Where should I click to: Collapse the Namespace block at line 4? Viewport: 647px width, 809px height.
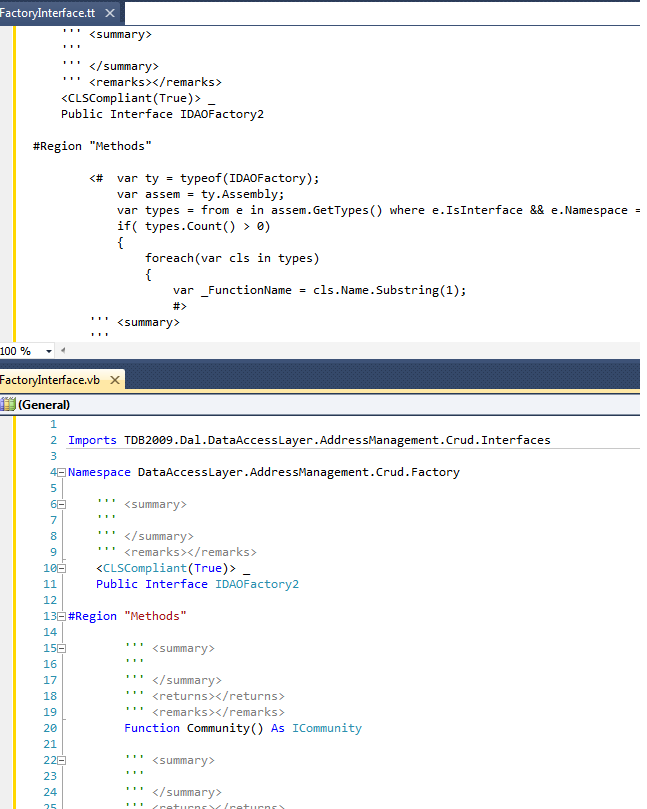point(62,473)
